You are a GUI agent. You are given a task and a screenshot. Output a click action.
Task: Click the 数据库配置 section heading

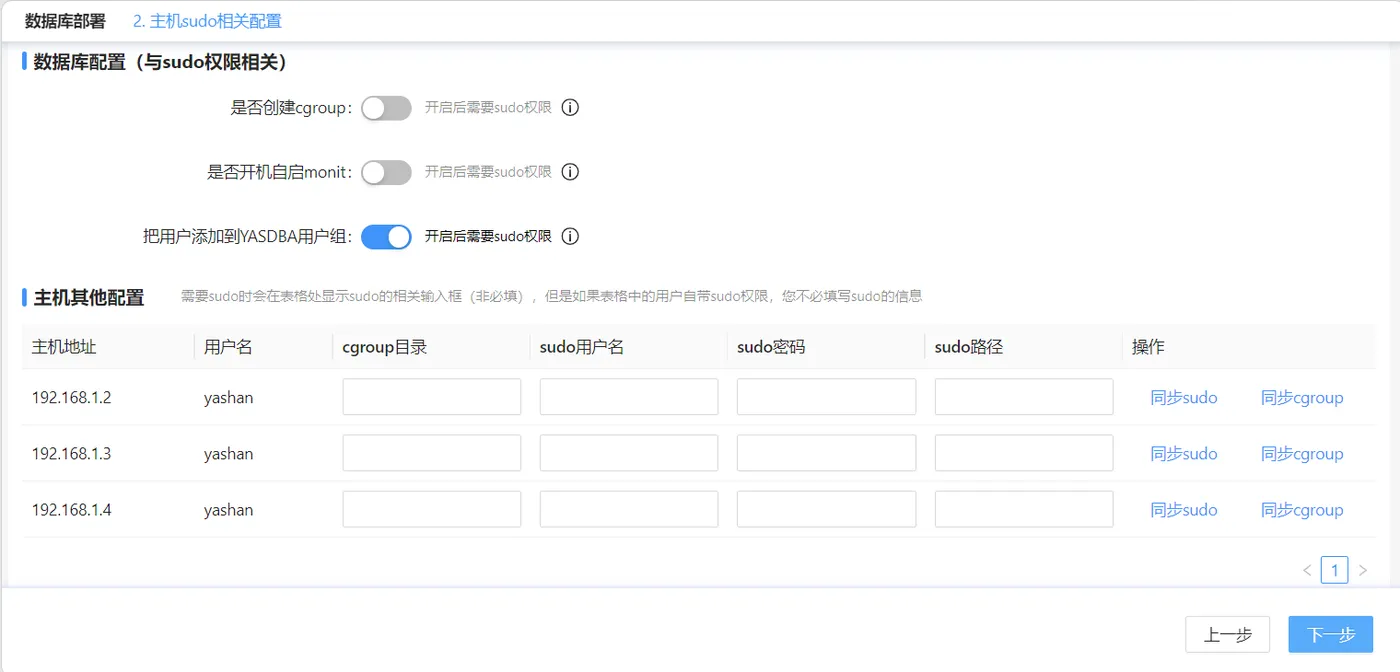(x=161, y=62)
